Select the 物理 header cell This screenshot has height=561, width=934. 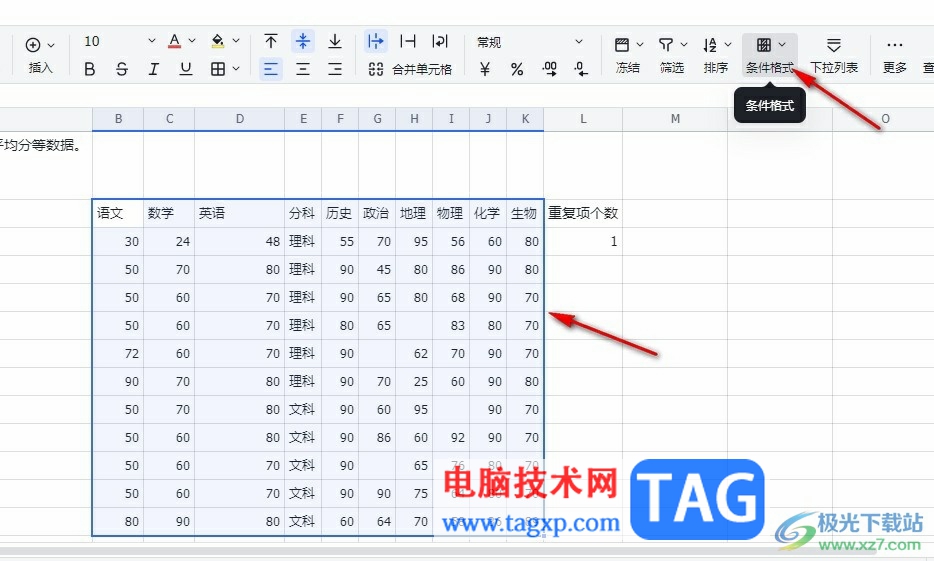pos(451,213)
